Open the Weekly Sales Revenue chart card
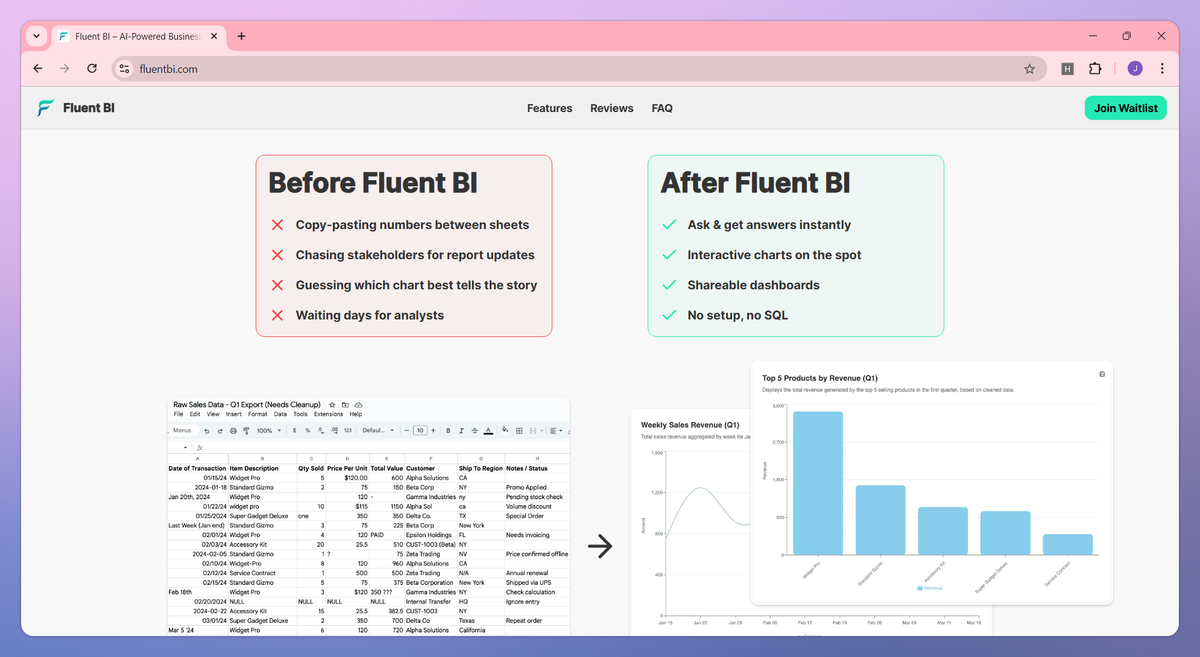 pos(690,521)
